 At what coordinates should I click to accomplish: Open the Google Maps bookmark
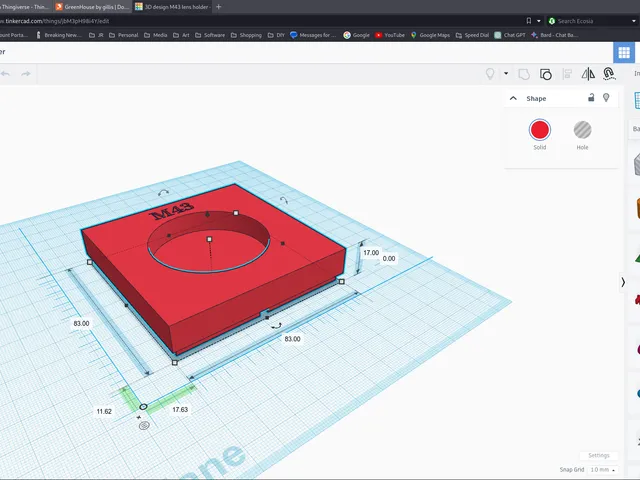(x=430, y=35)
